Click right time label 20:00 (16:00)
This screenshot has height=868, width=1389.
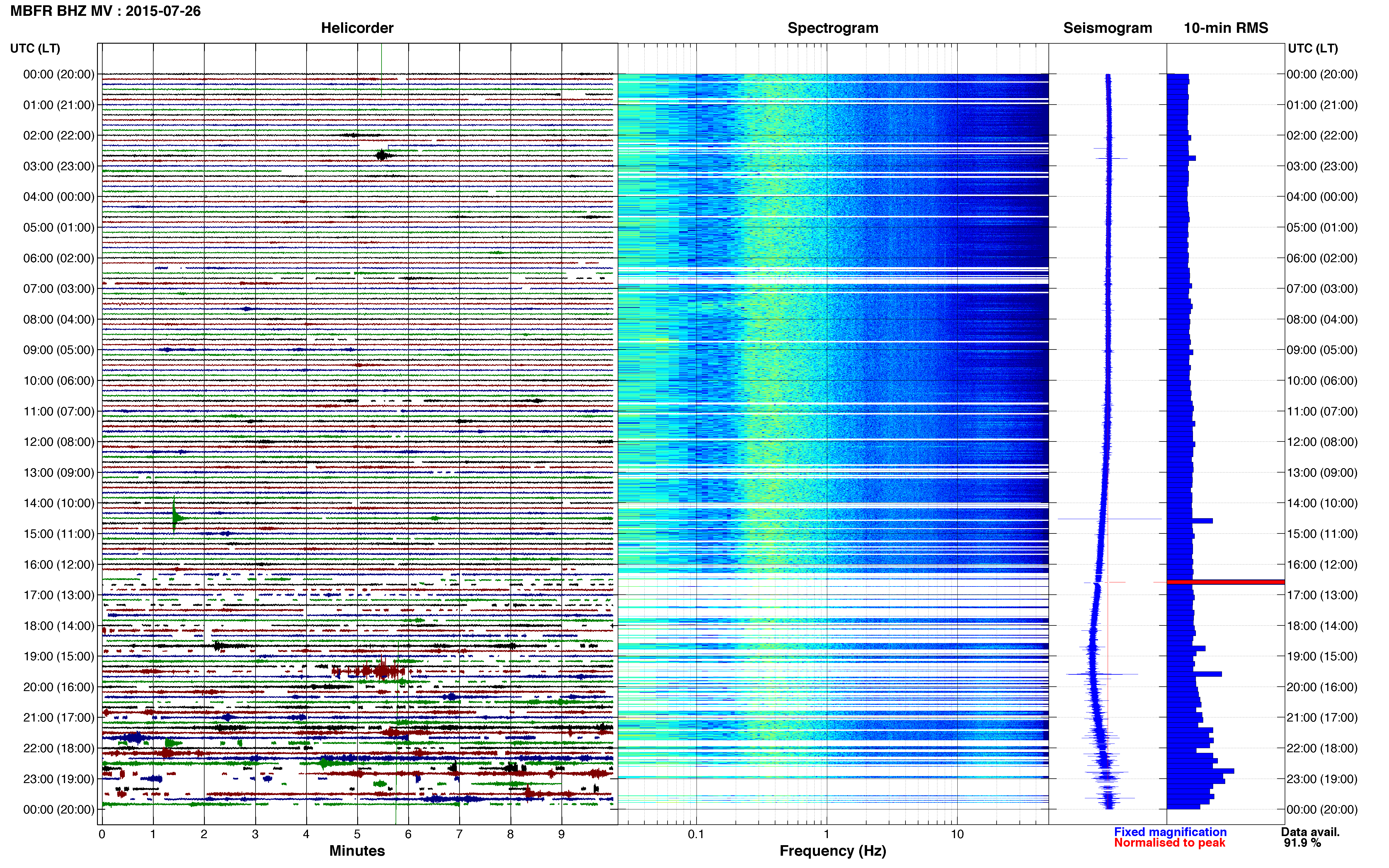[1322, 687]
